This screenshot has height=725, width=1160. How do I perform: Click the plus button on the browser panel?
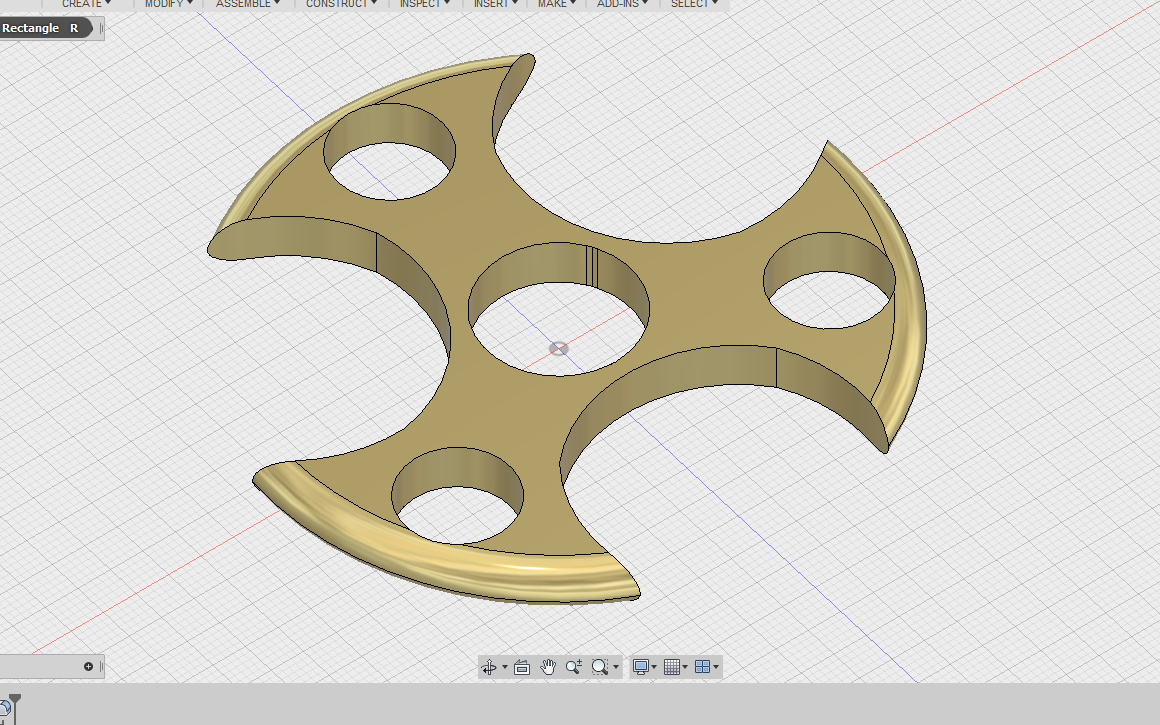(89, 666)
